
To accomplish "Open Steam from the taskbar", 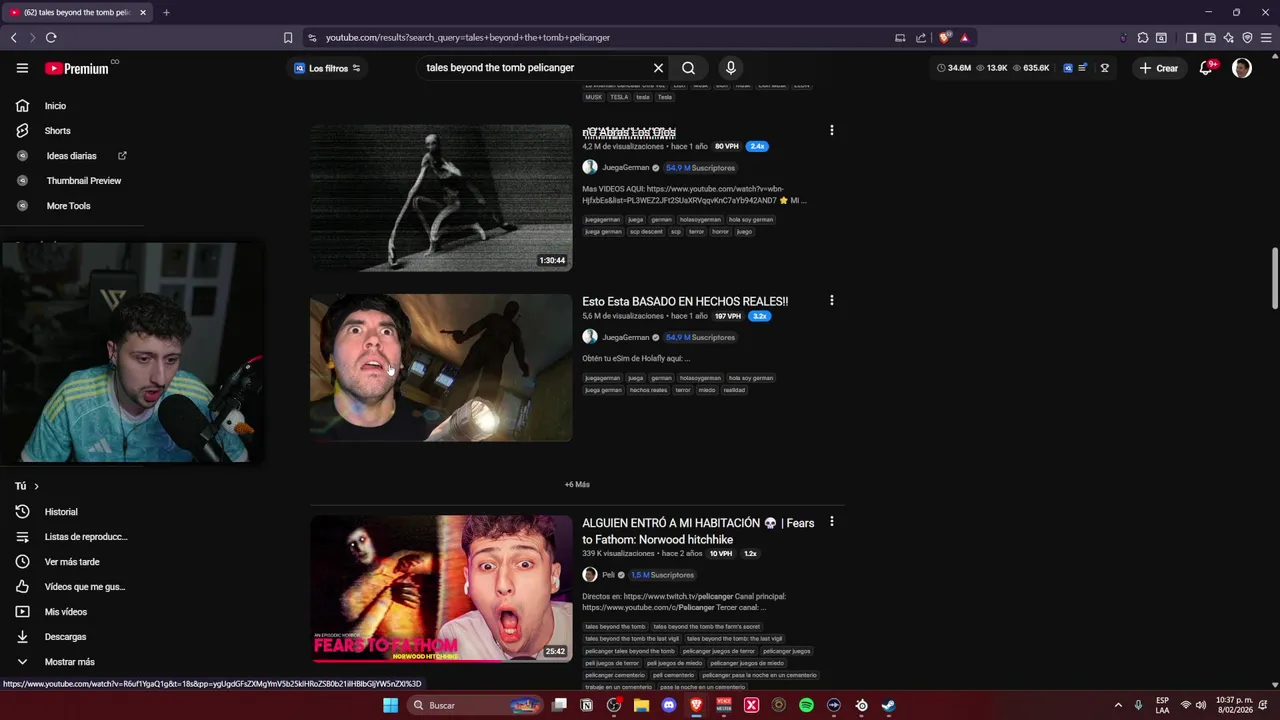I will pos(888,706).
